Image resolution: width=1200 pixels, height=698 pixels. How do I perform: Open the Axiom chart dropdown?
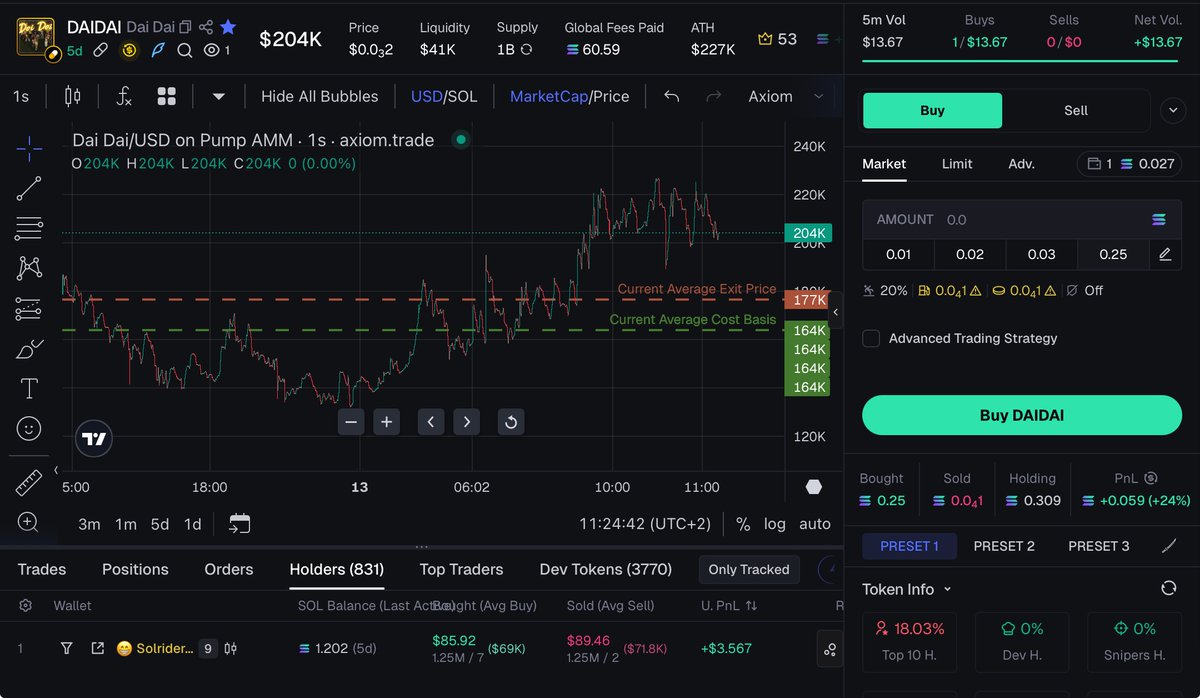click(x=786, y=96)
